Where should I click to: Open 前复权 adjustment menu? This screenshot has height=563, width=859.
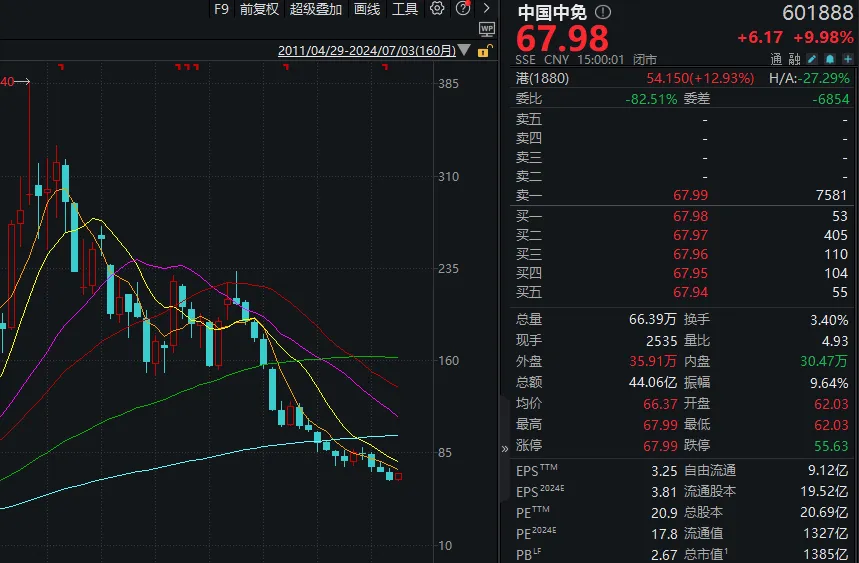(259, 9)
